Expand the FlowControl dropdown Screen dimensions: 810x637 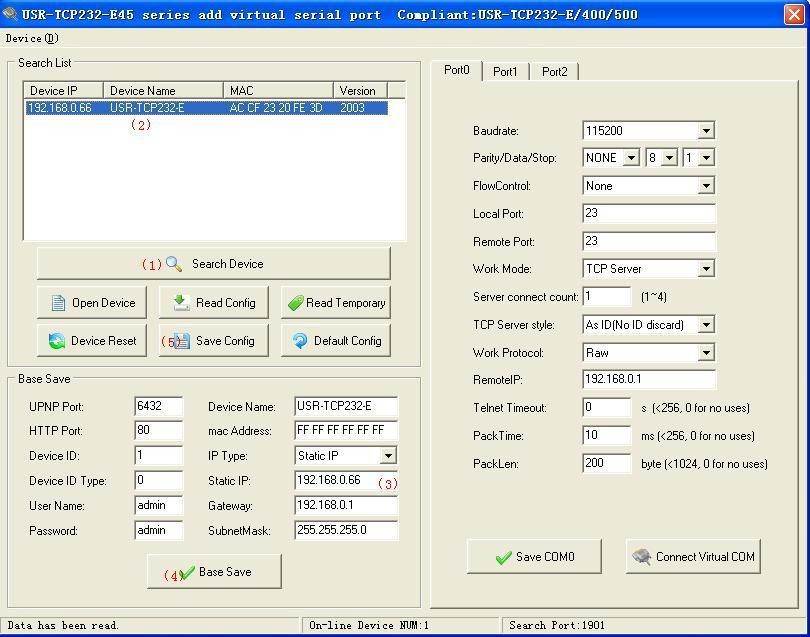coord(706,185)
